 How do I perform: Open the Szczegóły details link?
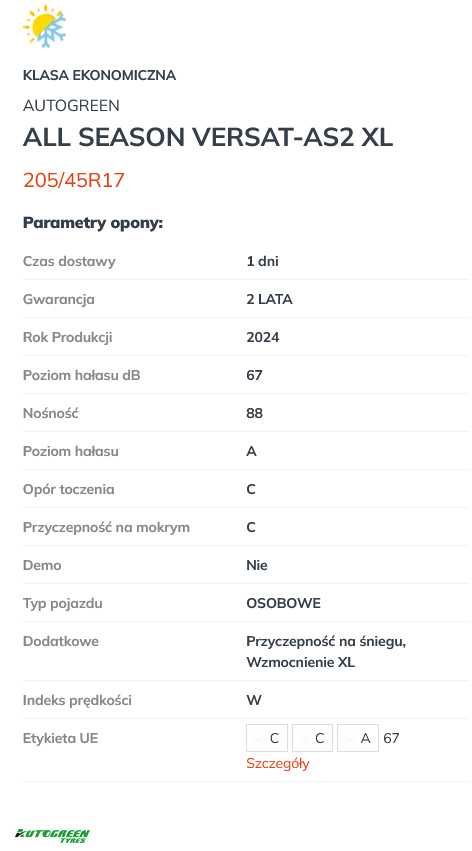(277, 763)
